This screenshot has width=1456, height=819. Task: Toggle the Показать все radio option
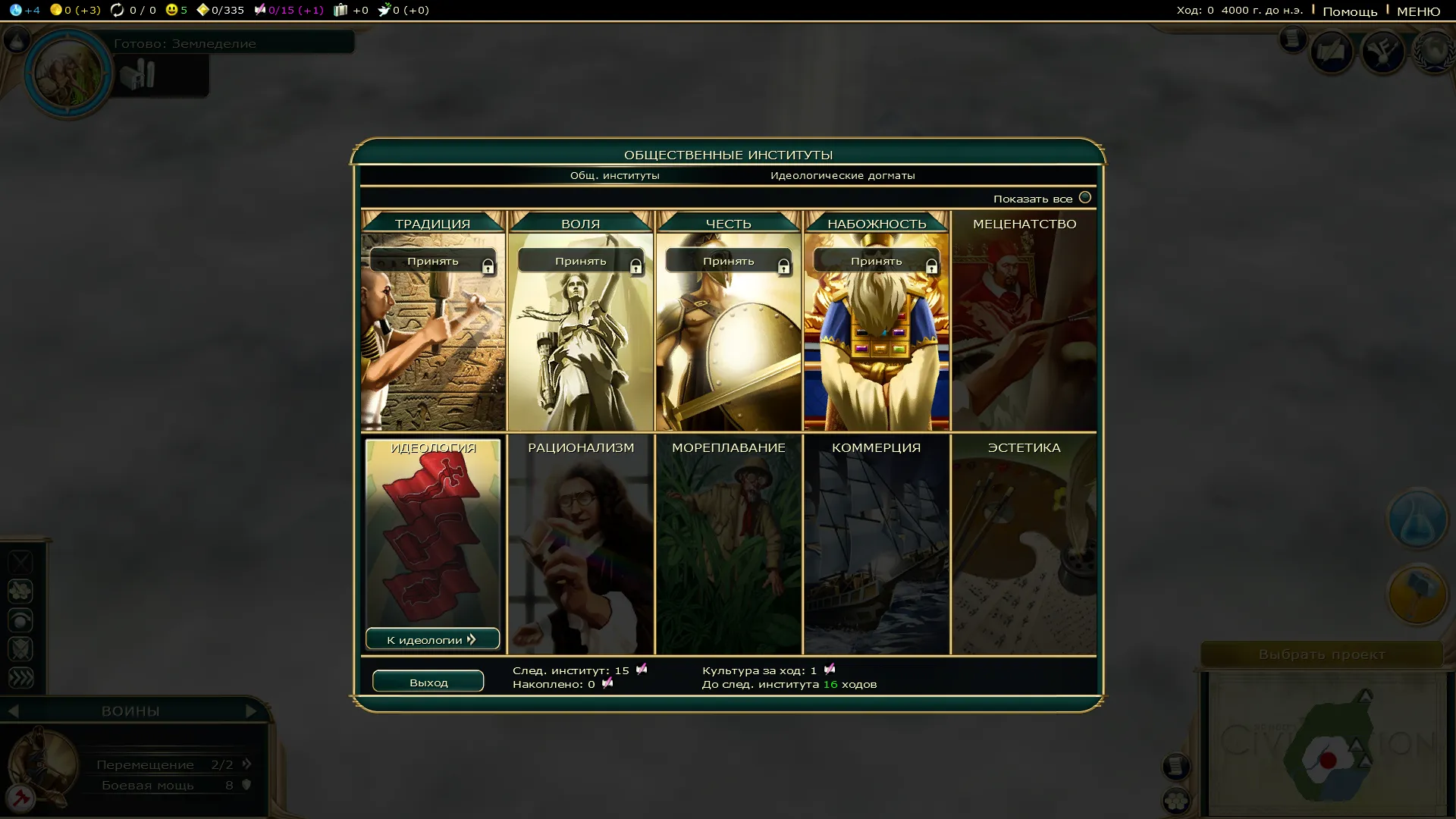(1085, 197)
